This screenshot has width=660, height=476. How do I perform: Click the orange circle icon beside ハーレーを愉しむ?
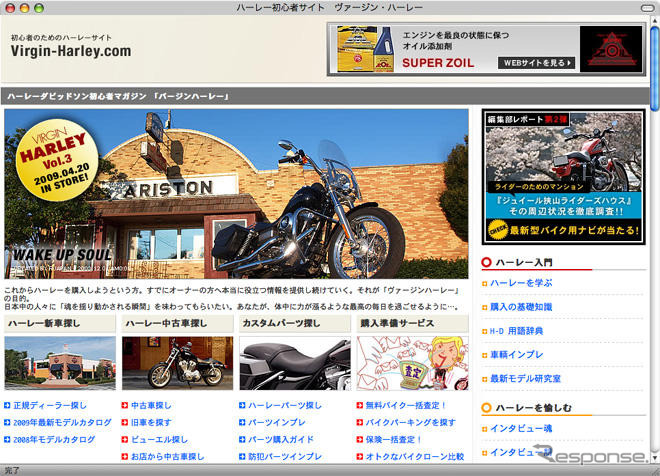coord(486,408)
